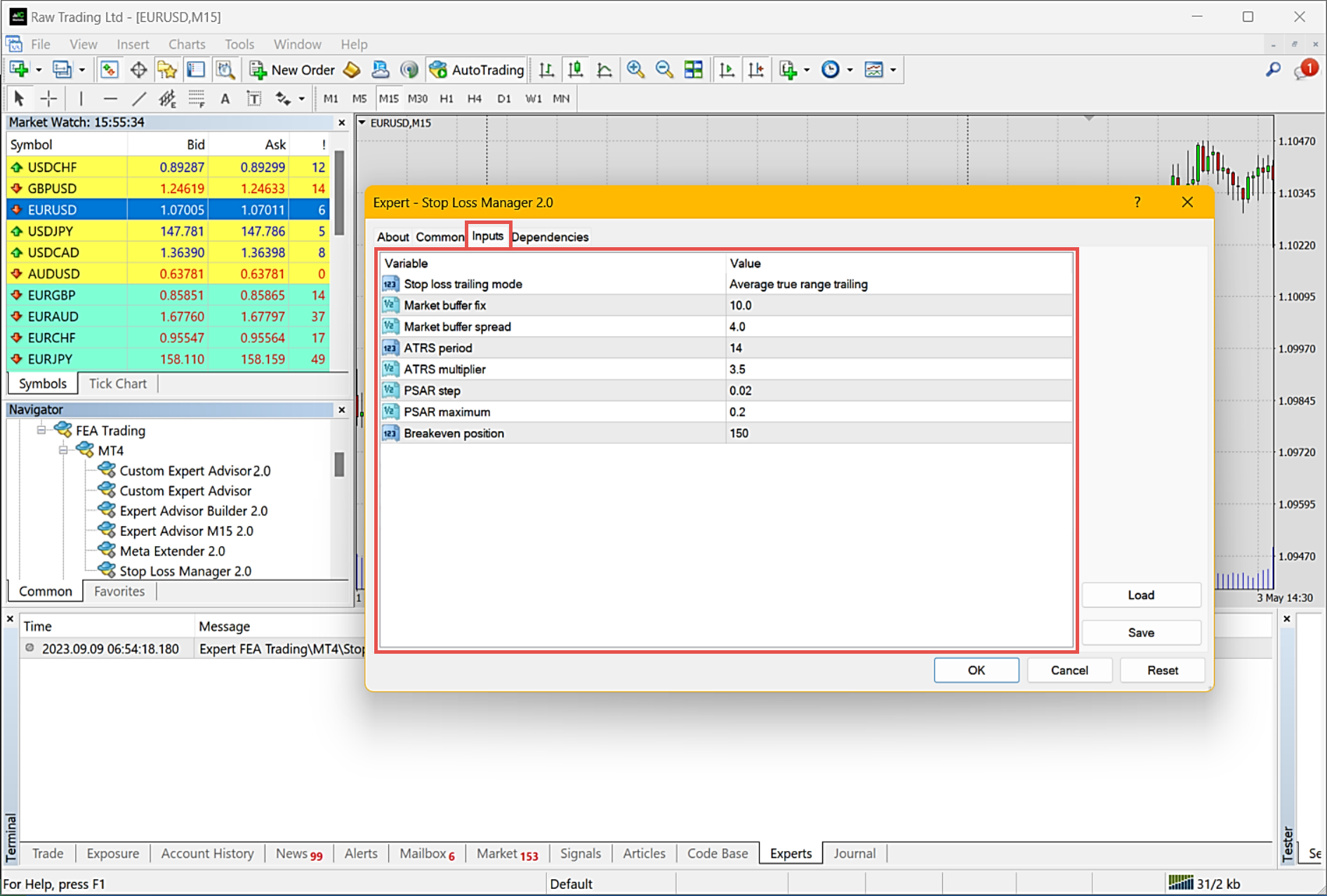1327x896 pixels.
Task: Toggle the Navigator panel star-folder icon
Action: (x=167, y=70)
